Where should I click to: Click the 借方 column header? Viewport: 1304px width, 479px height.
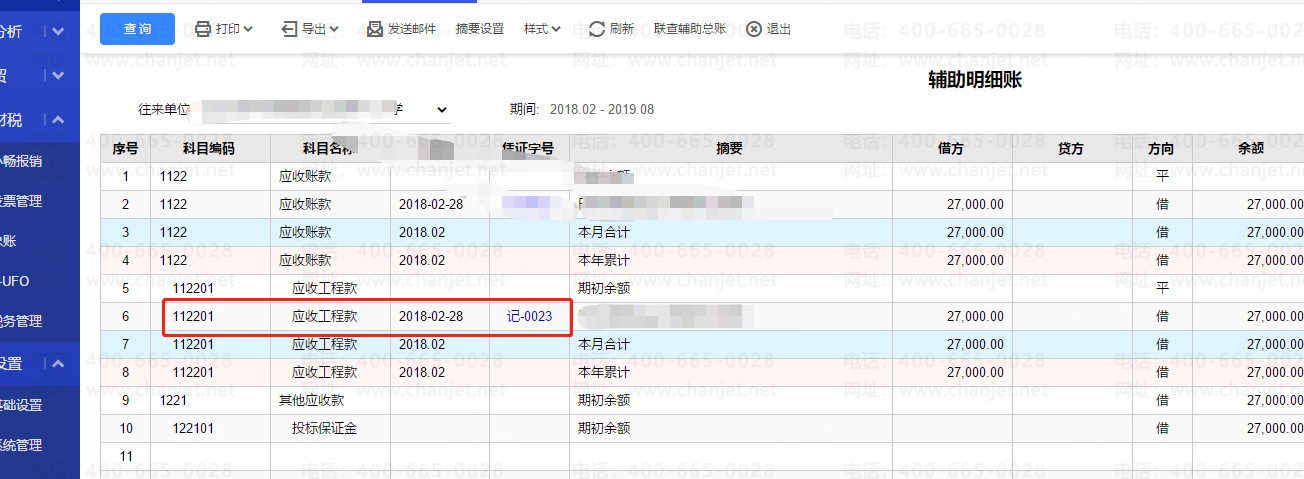click(952, 148)
